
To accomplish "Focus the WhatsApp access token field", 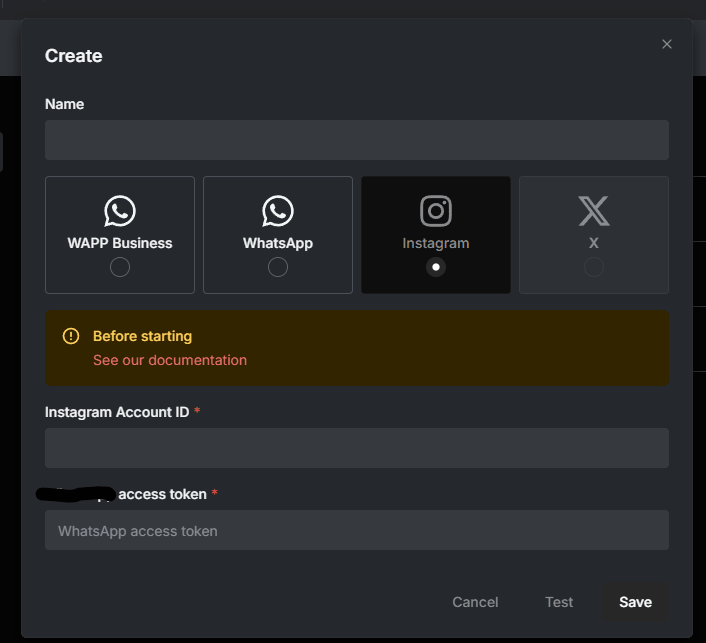I will [357, 530].
